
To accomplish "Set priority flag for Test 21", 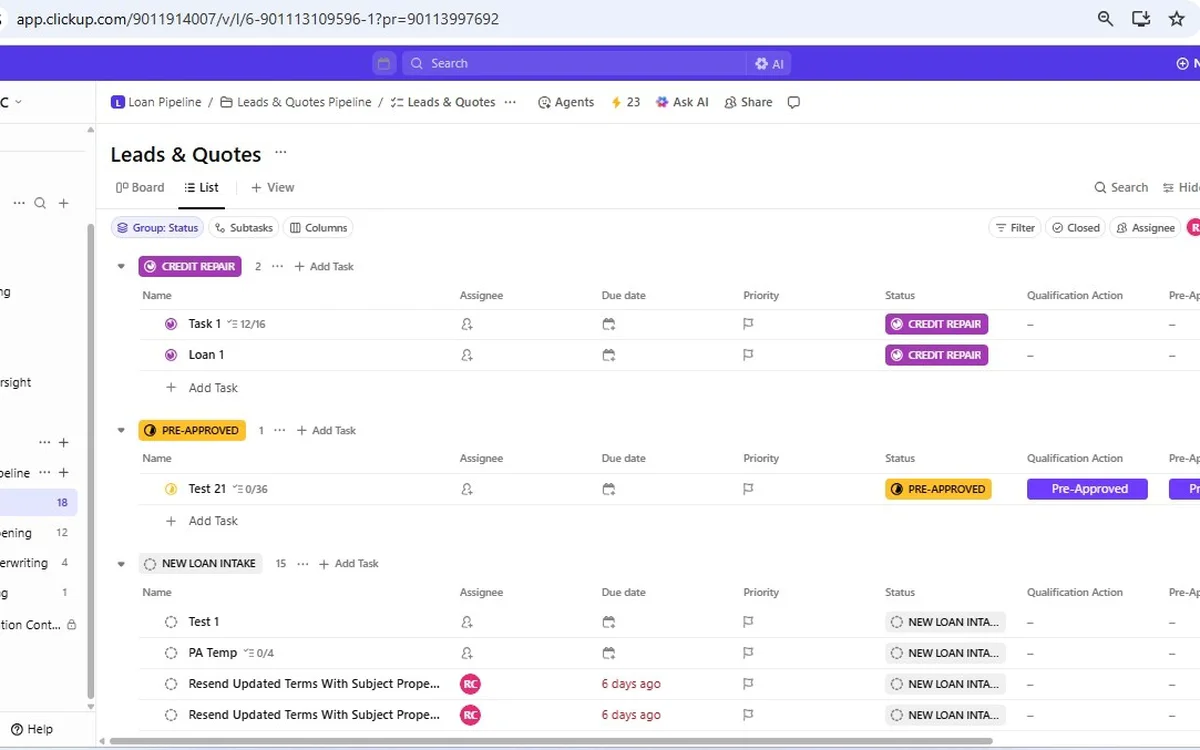I will pyautogui.click(x=748, y=489).
